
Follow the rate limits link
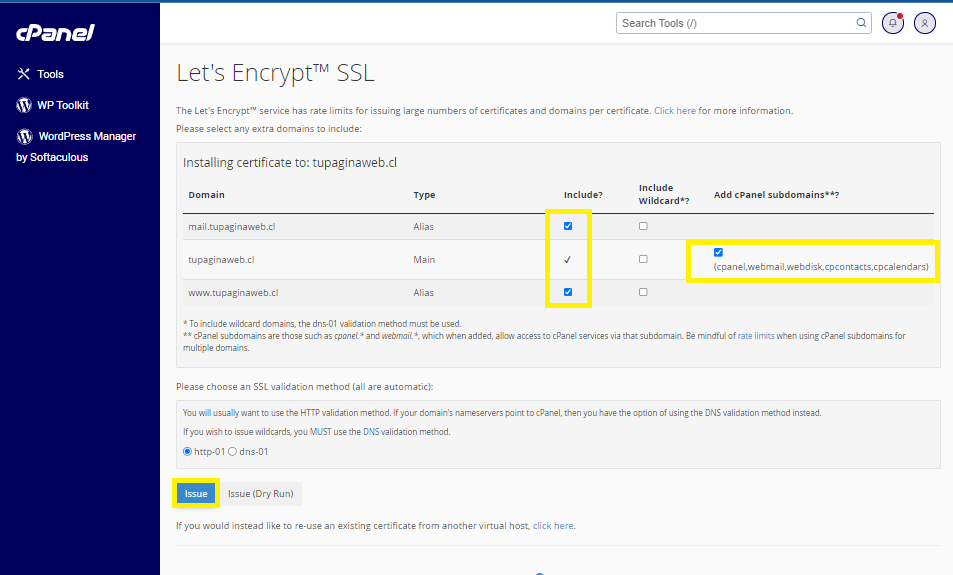pyautogui.click(x=757, y=336)
